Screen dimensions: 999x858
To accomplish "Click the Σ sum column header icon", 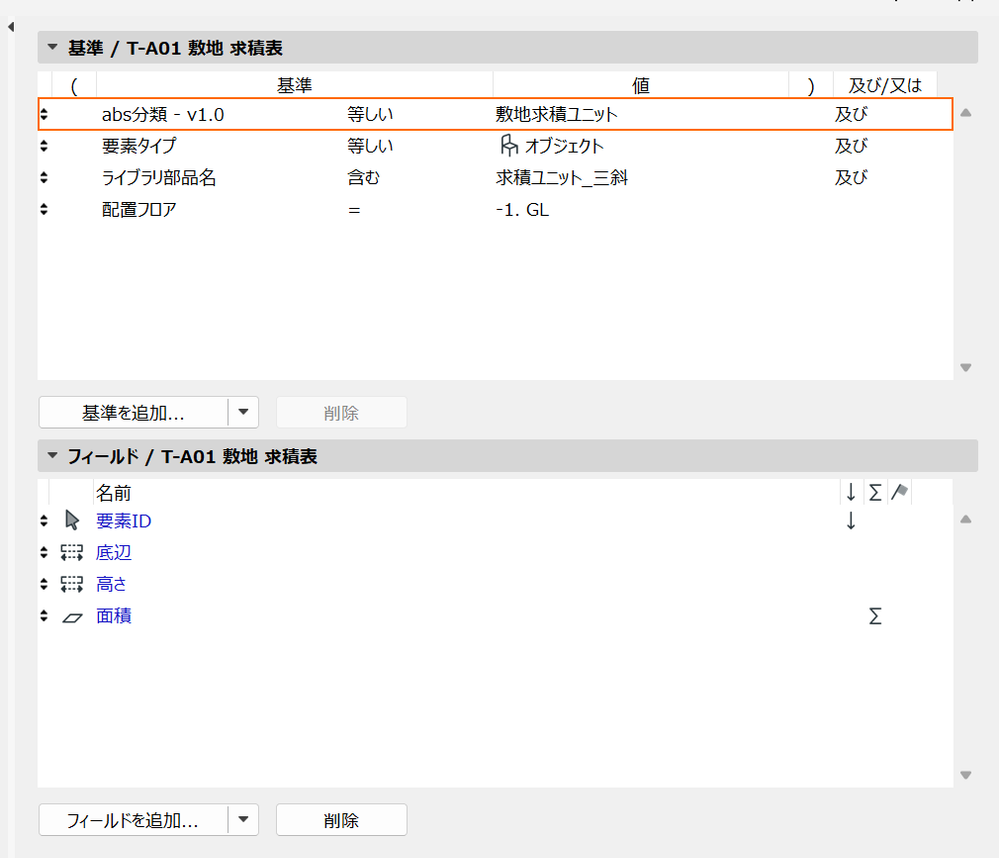I will 875,492.
